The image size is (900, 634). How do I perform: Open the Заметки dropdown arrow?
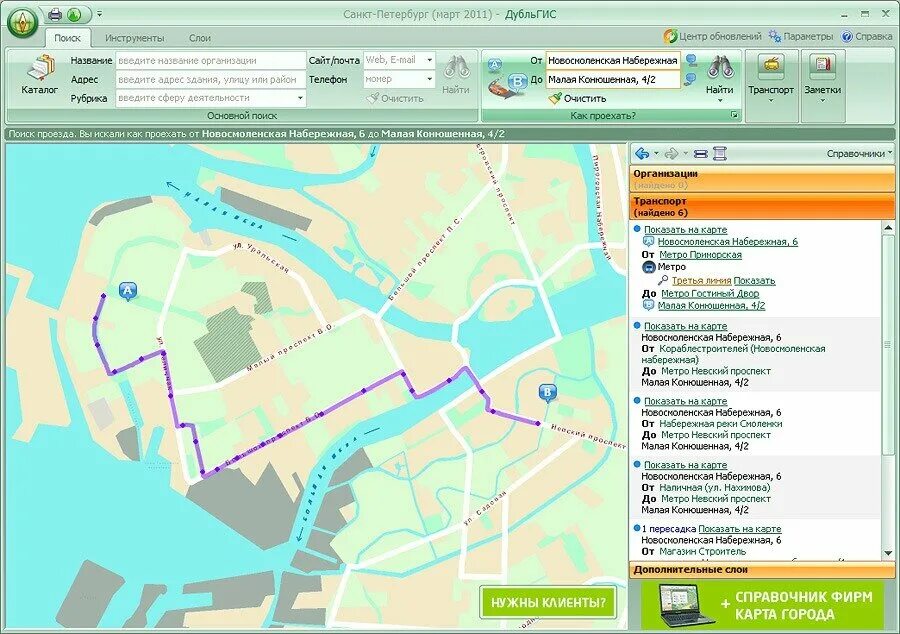(x=822, y=101)
